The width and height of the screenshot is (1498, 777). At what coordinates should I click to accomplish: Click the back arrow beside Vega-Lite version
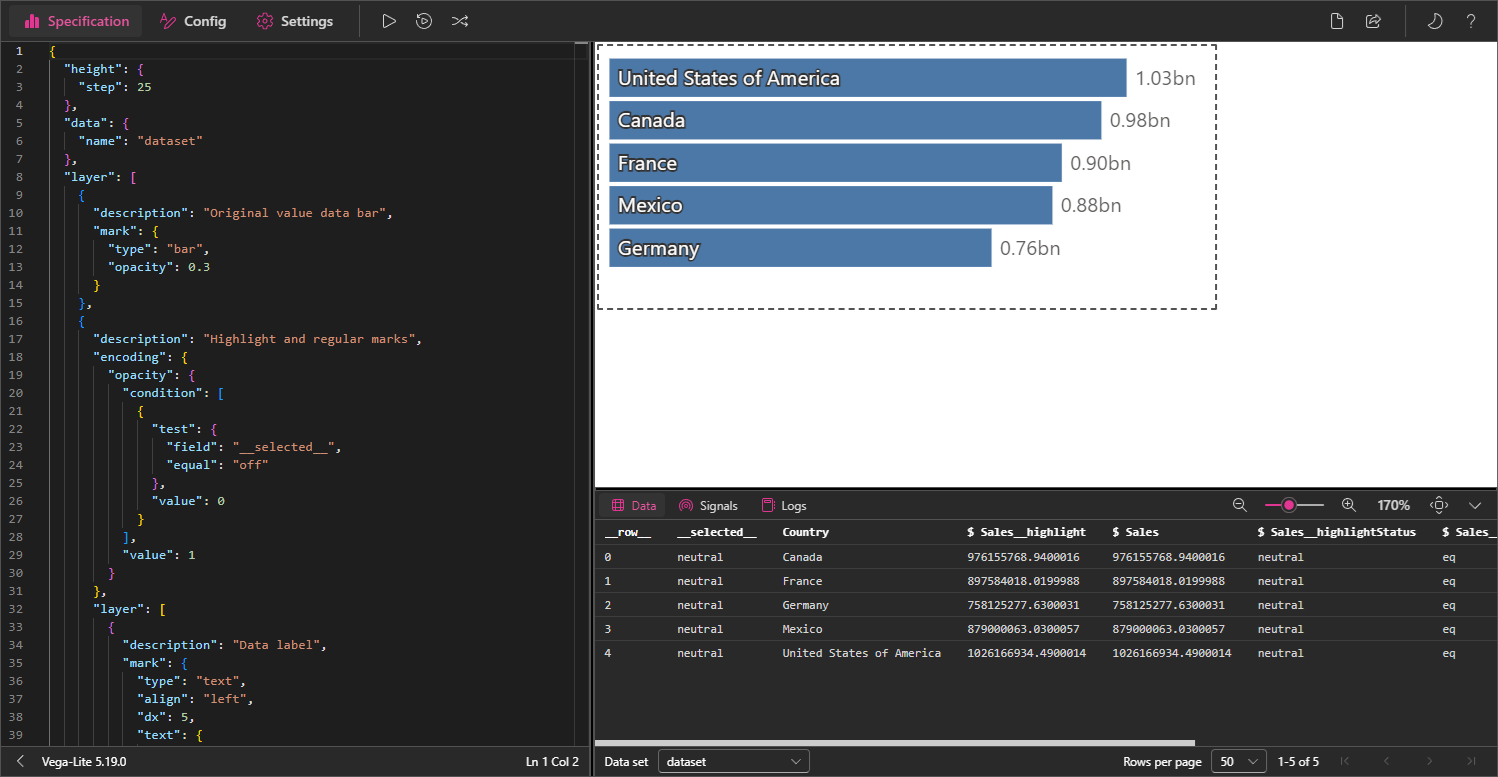click(20, 762)
